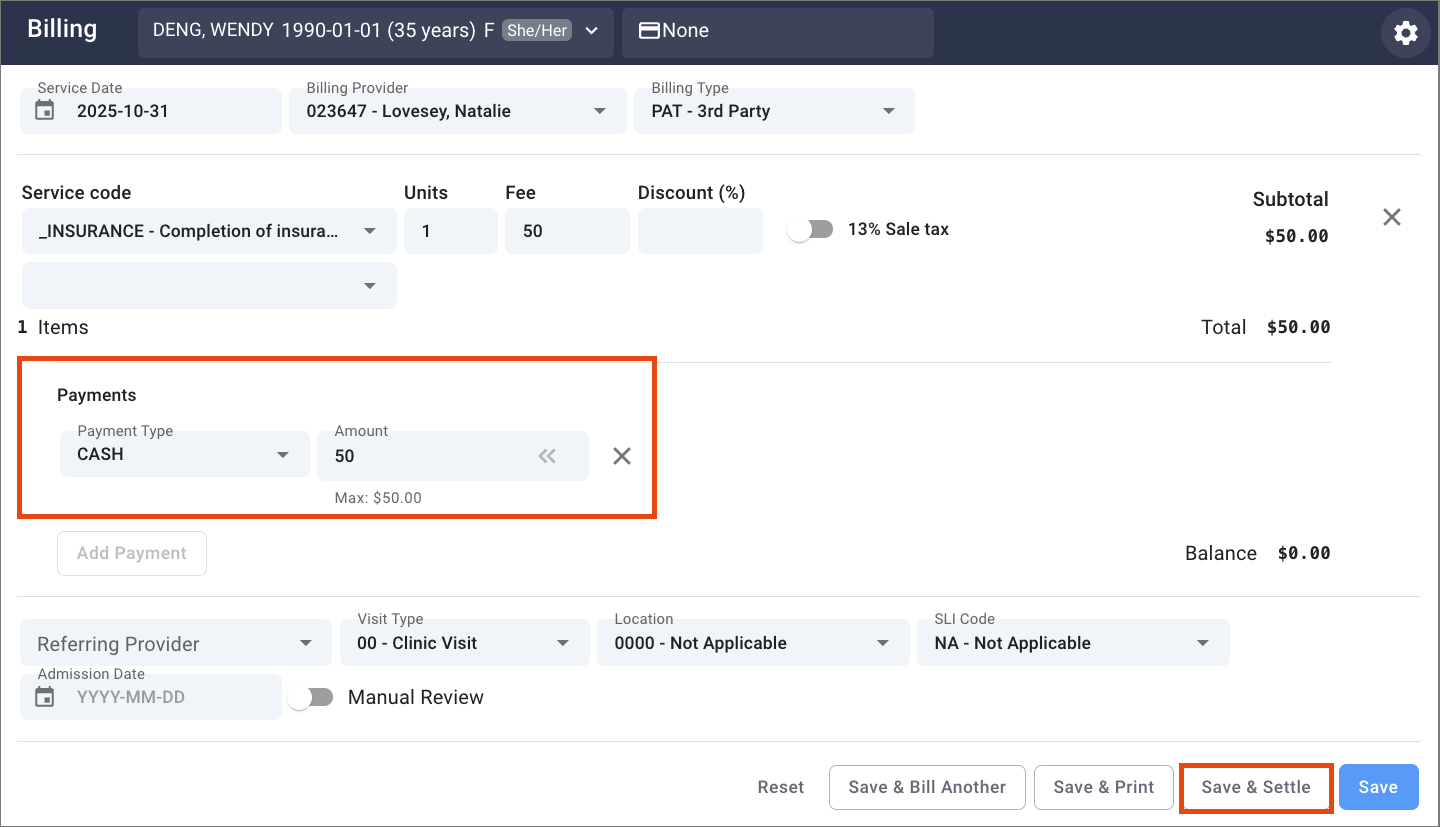The image size is (1440, 827).
Task: Click the Service Date calendar icon
Action: coord(45,111)
